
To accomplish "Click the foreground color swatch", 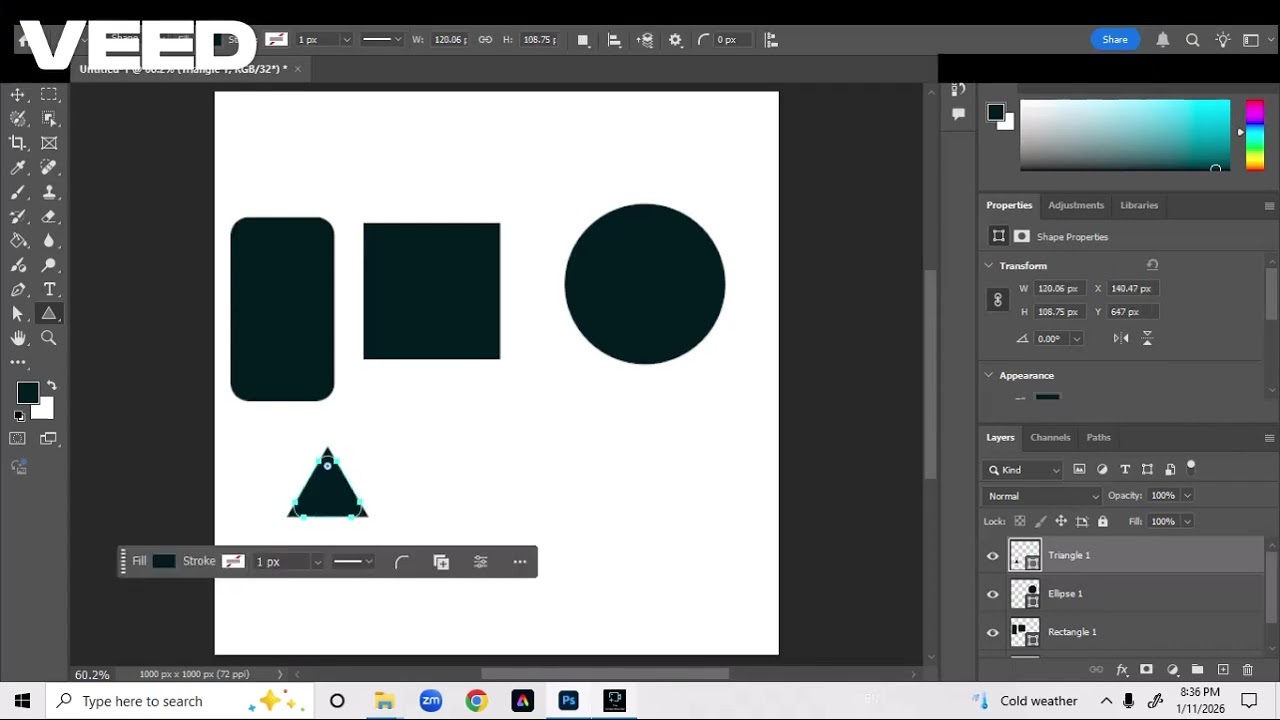I will coord(27,393).
